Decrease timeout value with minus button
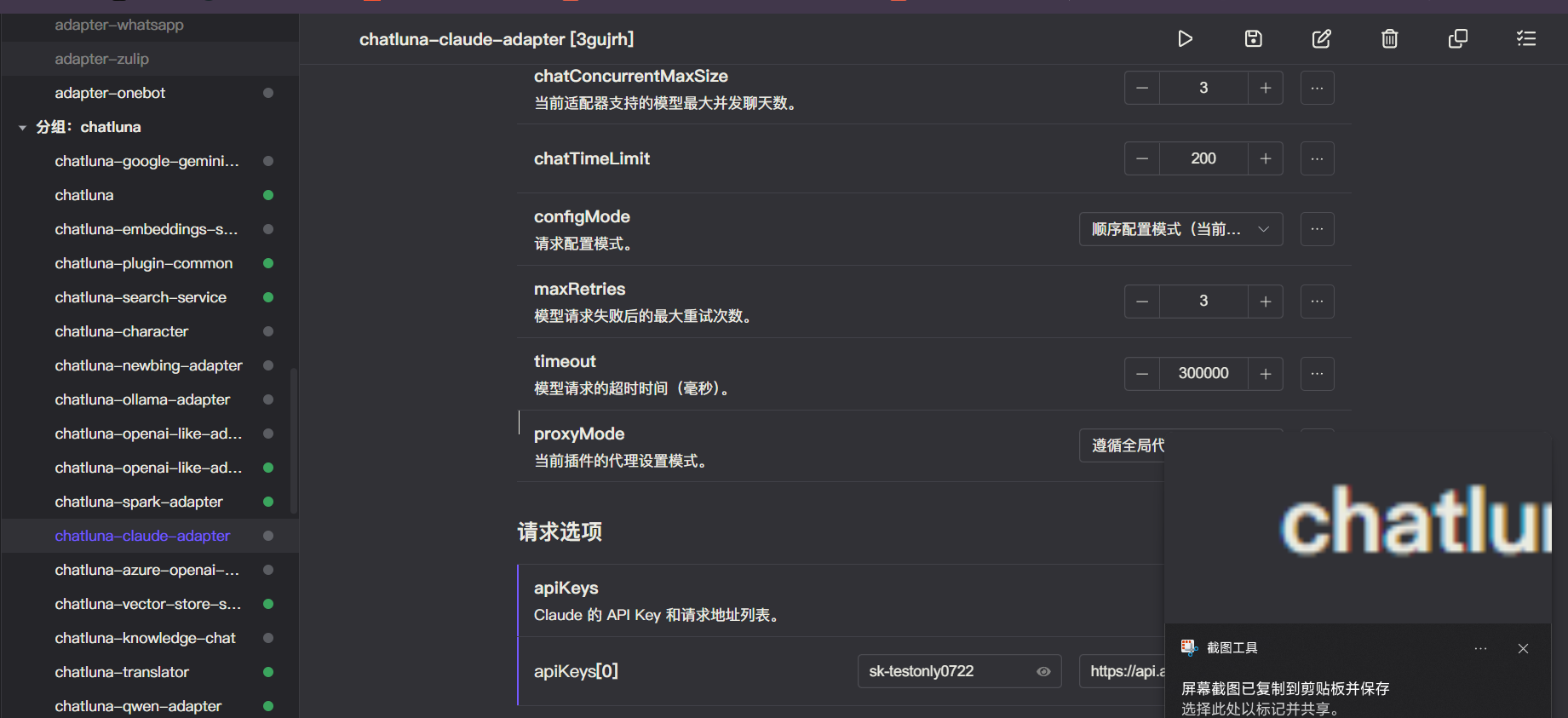This screenshot has height=718, width=1568. coord(1142,374)
